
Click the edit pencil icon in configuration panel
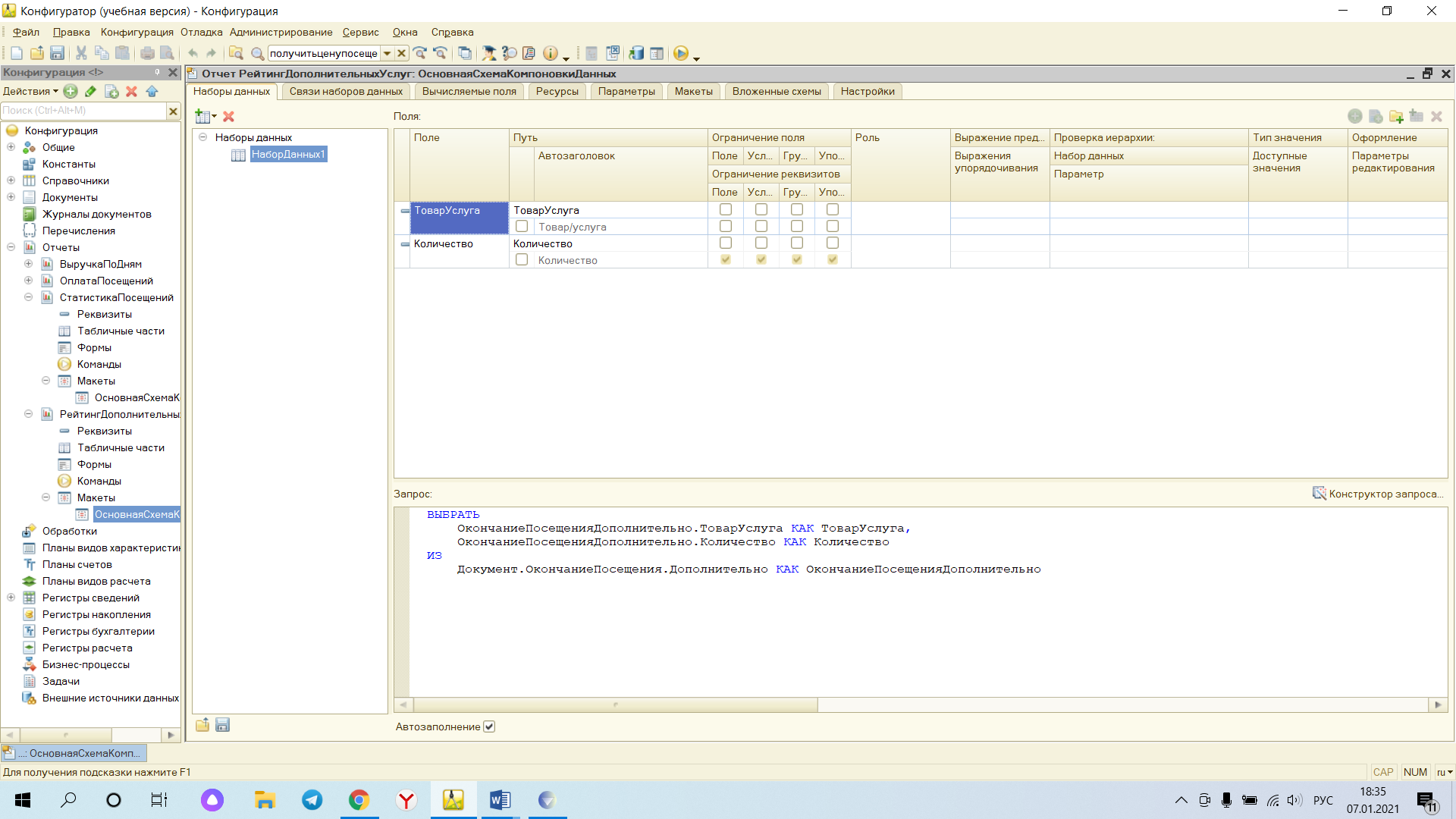coord(91,91)
